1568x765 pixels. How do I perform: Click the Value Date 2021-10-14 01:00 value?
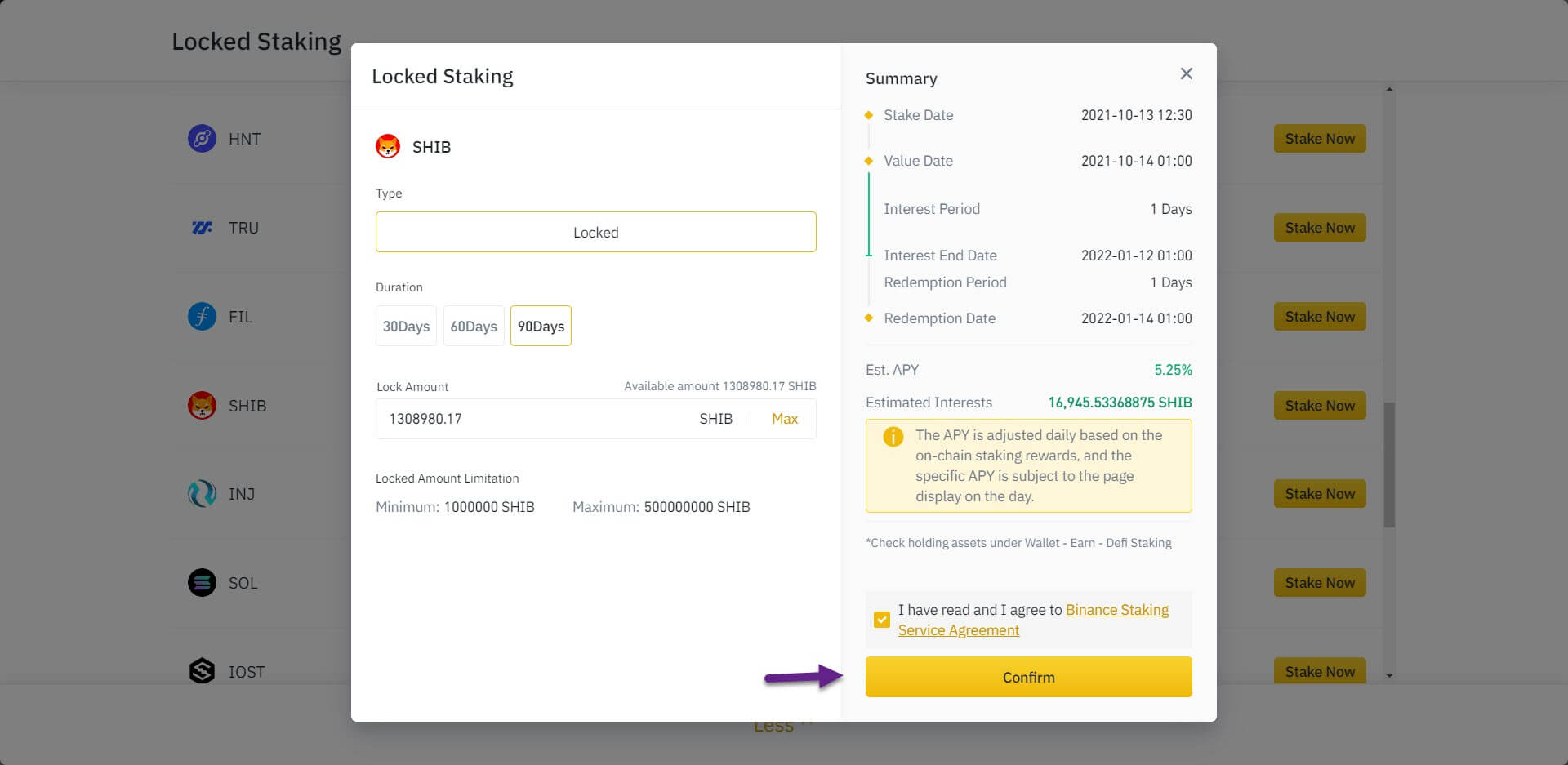pyautogui.click(x=1137, y=161)
